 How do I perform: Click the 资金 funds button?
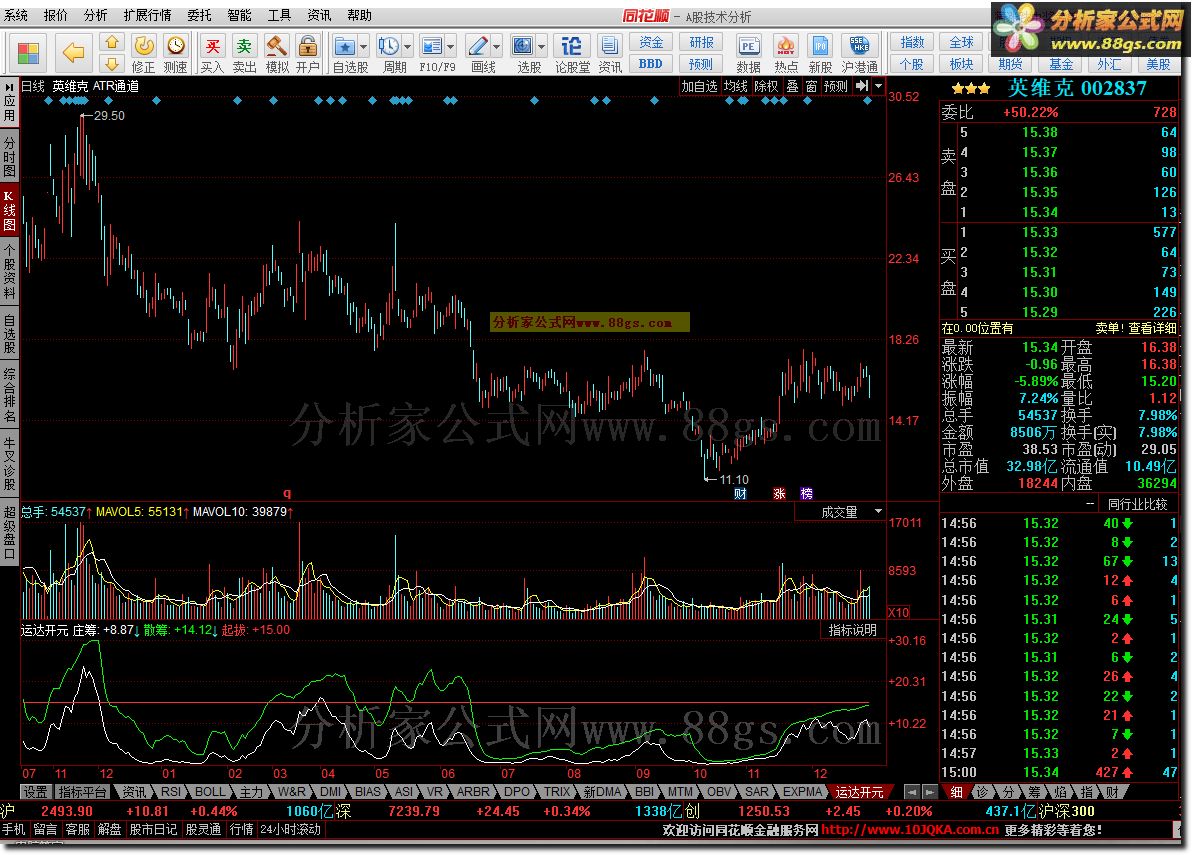[x=651, y=43]
